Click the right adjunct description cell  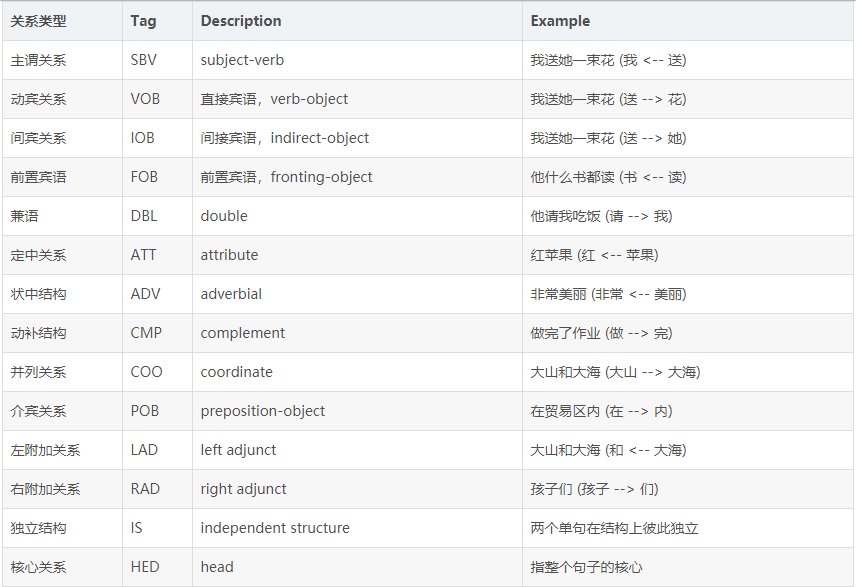[x=243, y=489]
